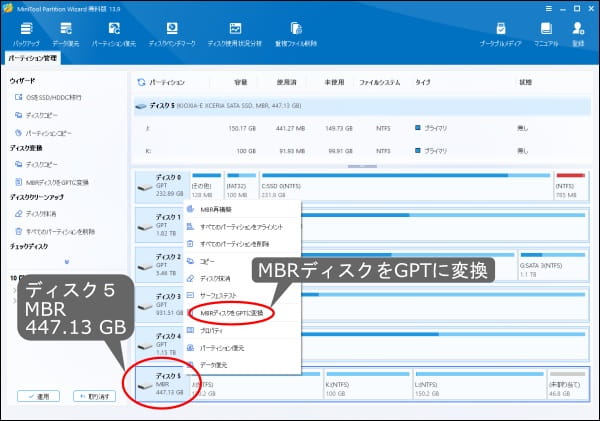600x421 pixels.
Task: Click the 使用済 column header
Action: click(x=287, y=82)
